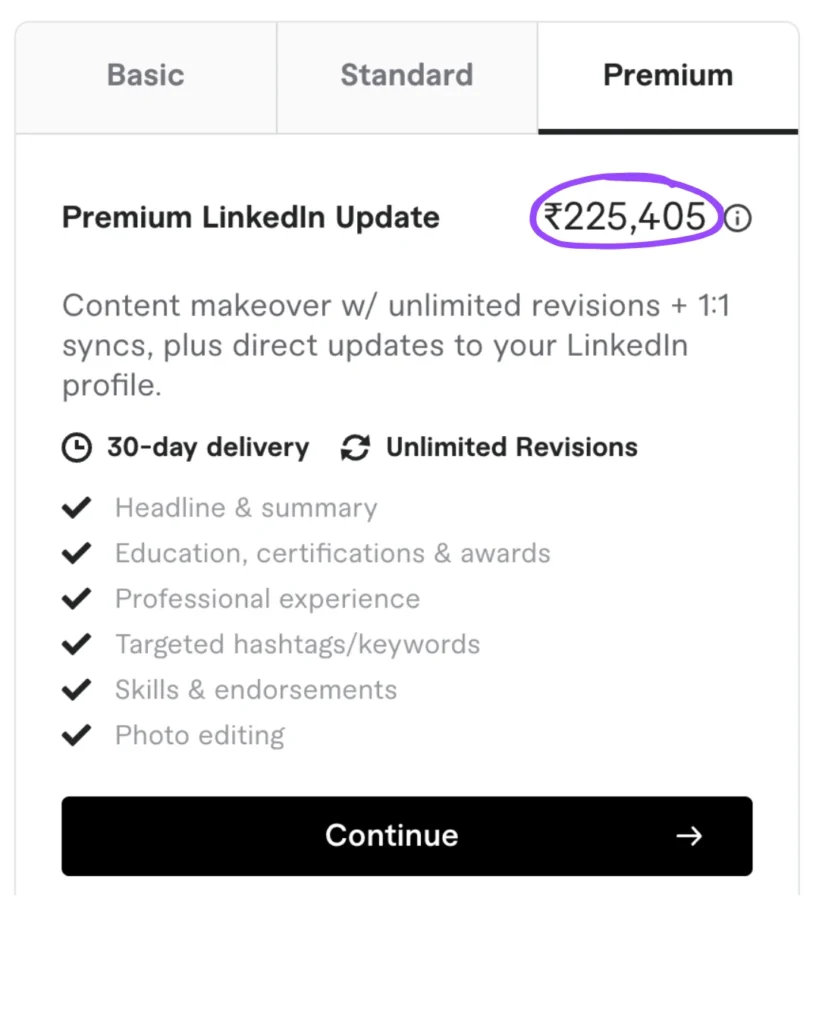The height and width of the screenshot is (1024, 819).
Task: Click the Photo editing feature text
Action: tap(200, 736)
